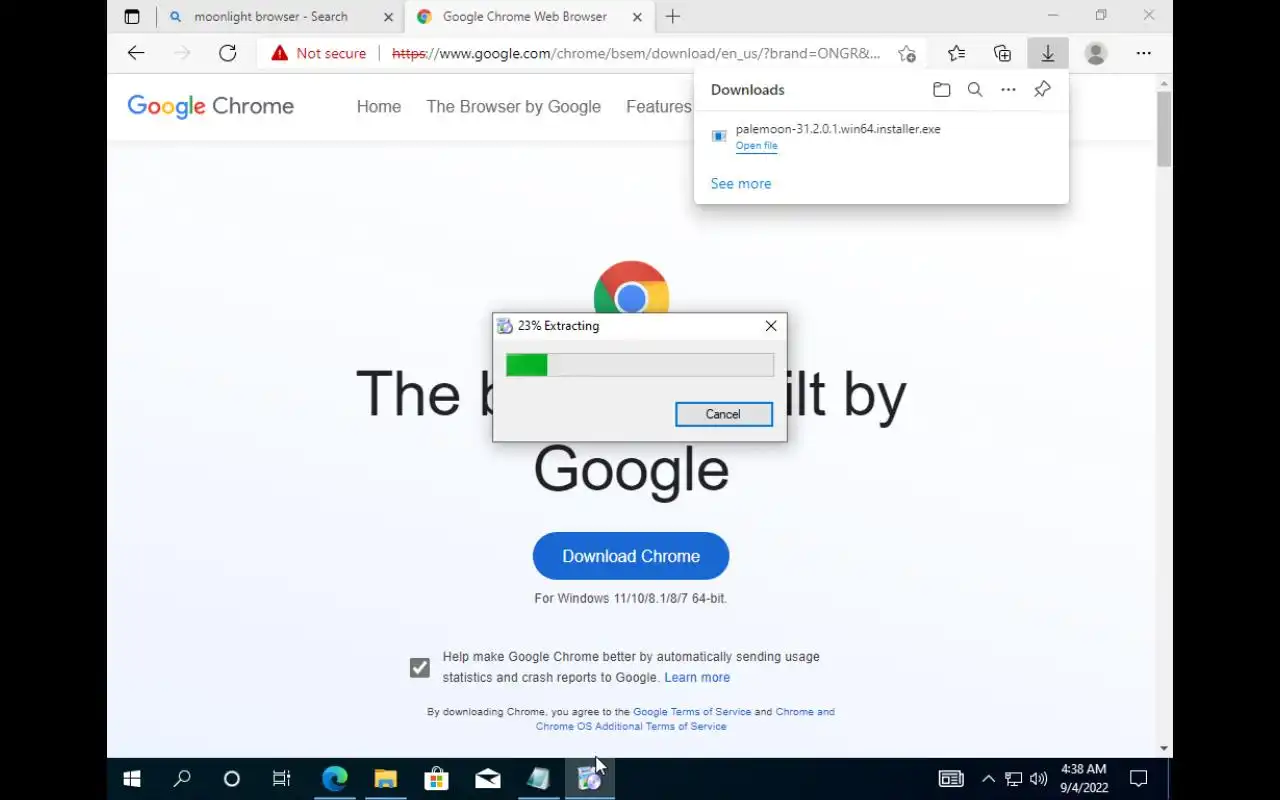The height and width of the screenshot is (800, 1280).
Task: Open Task View on the taskbar
Action: coord(282,779)
